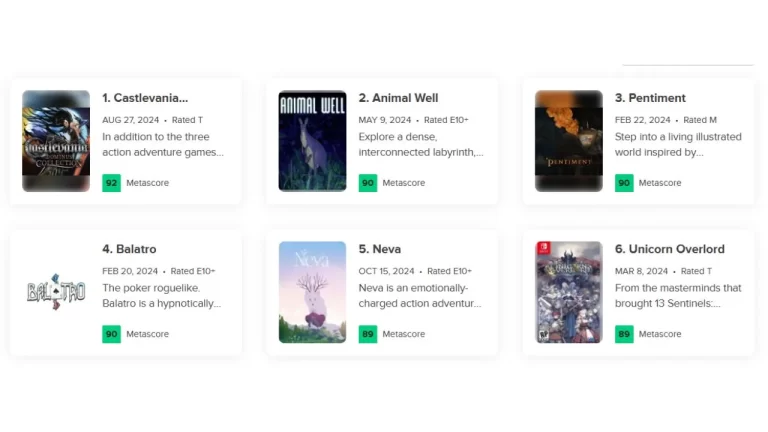Open Castlevania cover art thumbnail
The width and height of the screenshot is (768, 432).
click(x=56, y=141)
